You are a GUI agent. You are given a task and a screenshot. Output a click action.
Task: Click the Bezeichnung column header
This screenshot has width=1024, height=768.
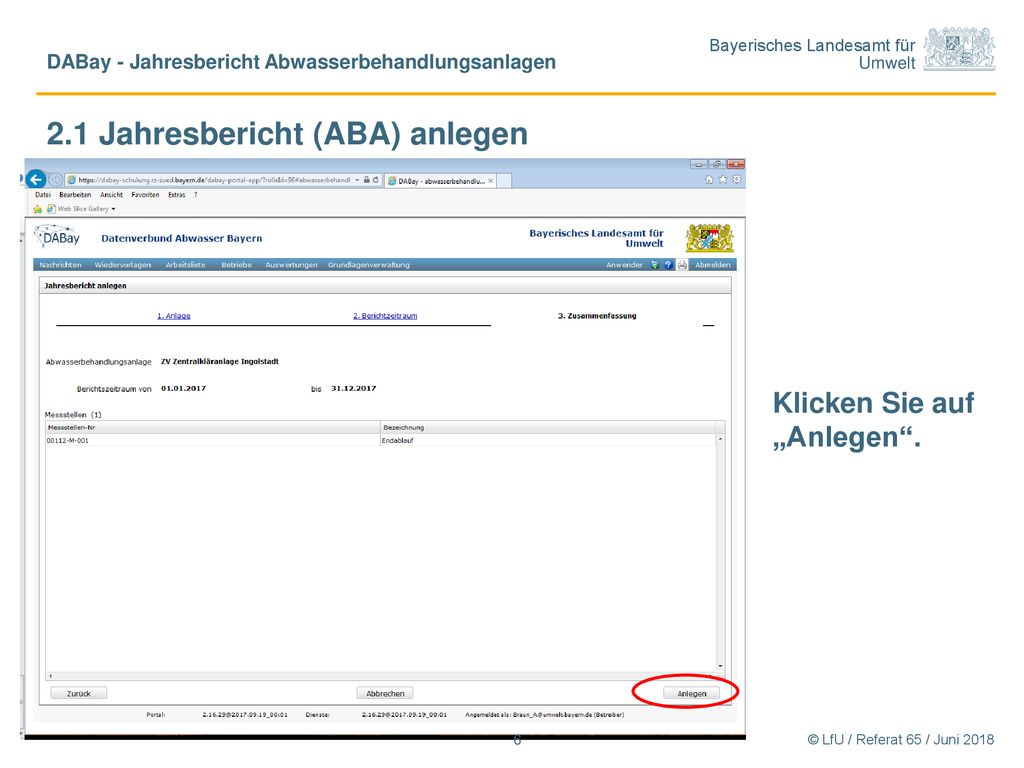548,427
